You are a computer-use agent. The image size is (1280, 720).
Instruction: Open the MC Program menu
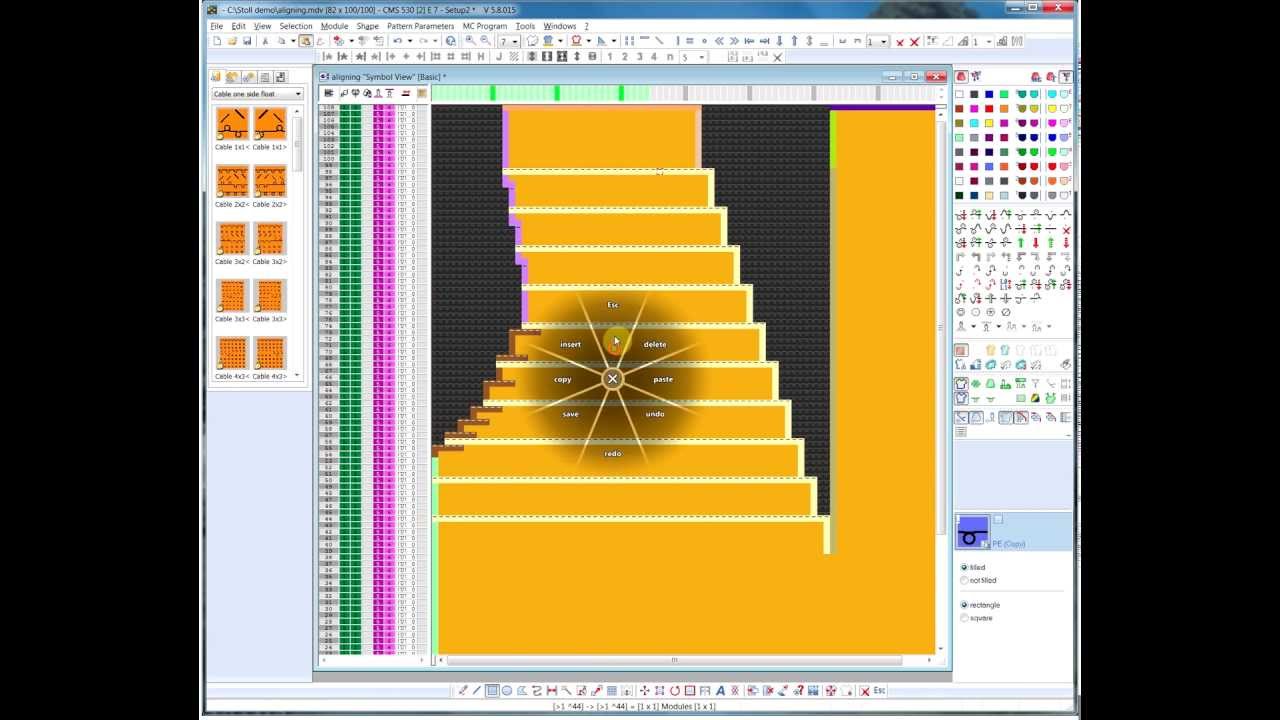coord(484,26)
